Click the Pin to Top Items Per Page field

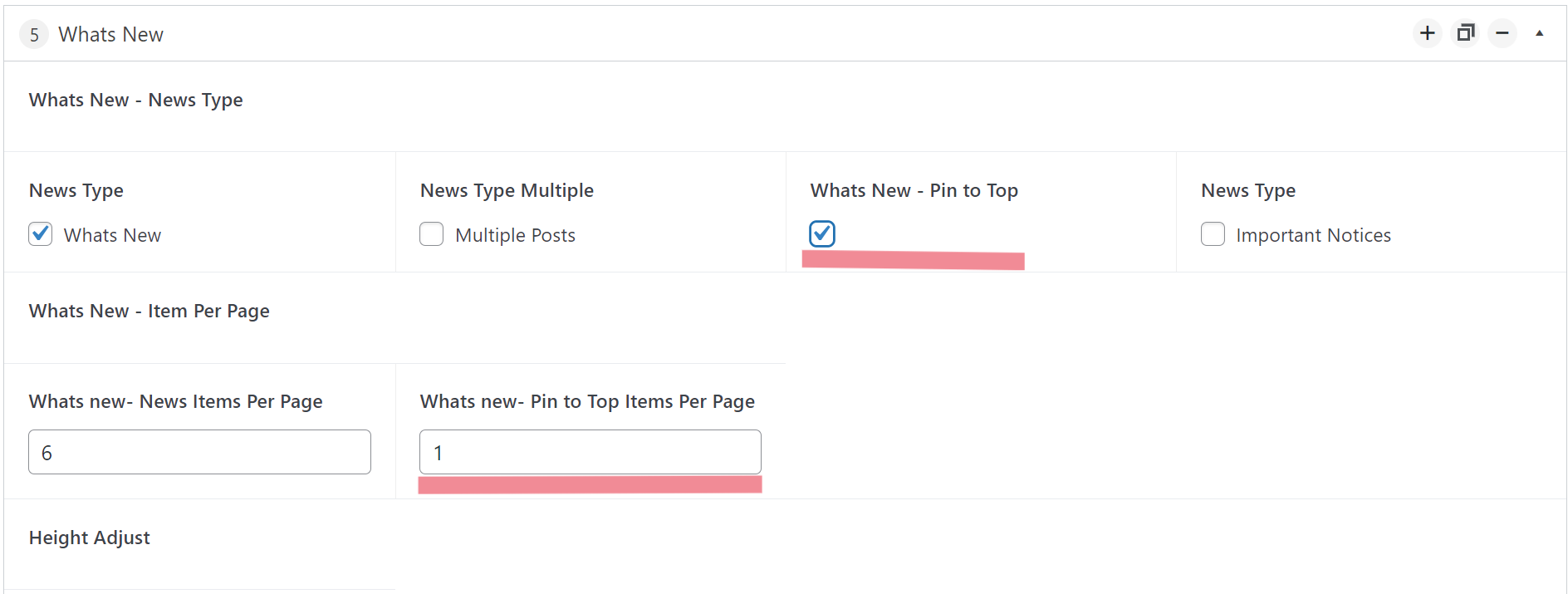590,452
